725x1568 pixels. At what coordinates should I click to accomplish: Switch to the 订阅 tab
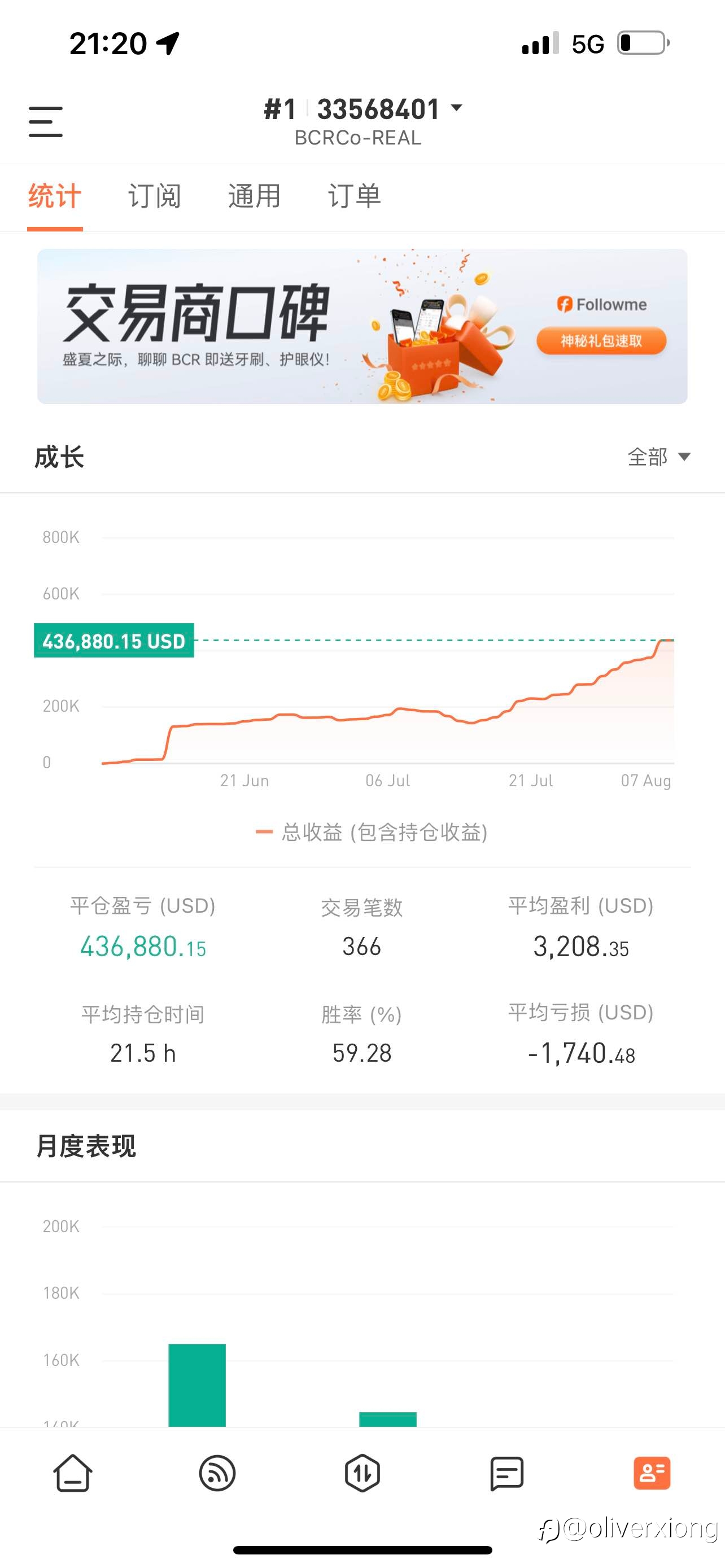(x=155, y=196)
